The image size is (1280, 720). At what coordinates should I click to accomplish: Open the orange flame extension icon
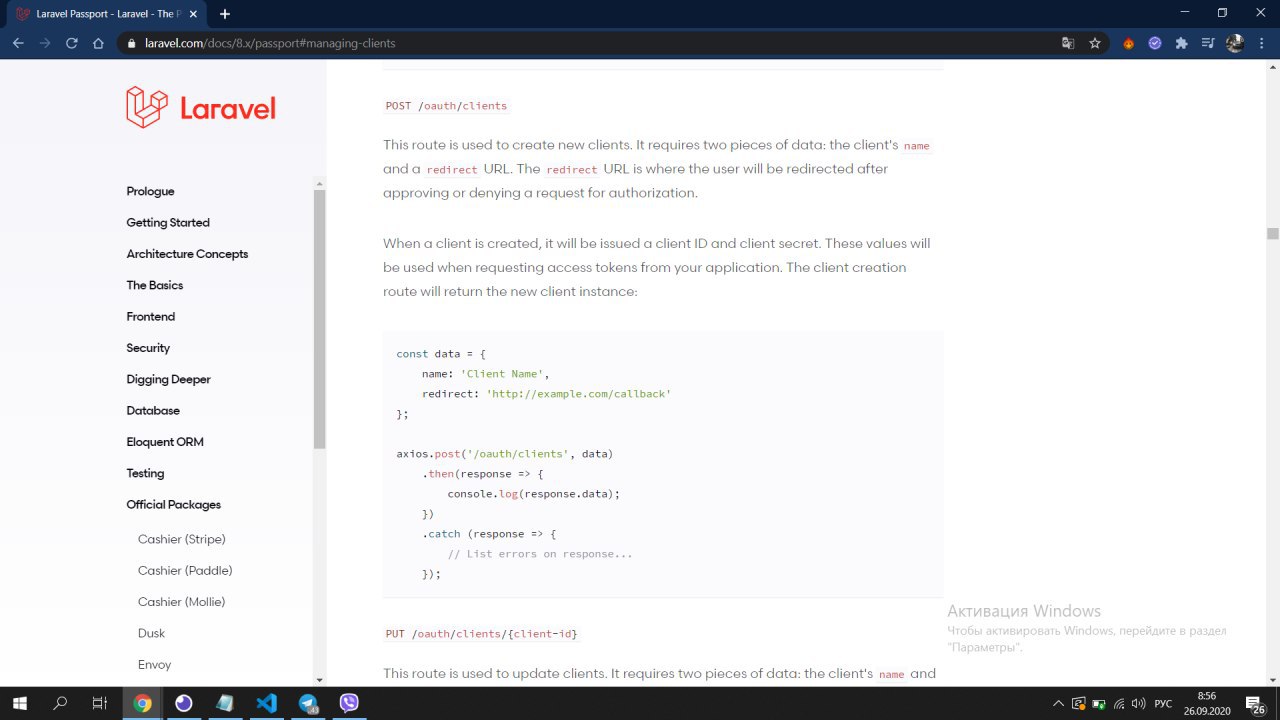[x=1129, y=43]
